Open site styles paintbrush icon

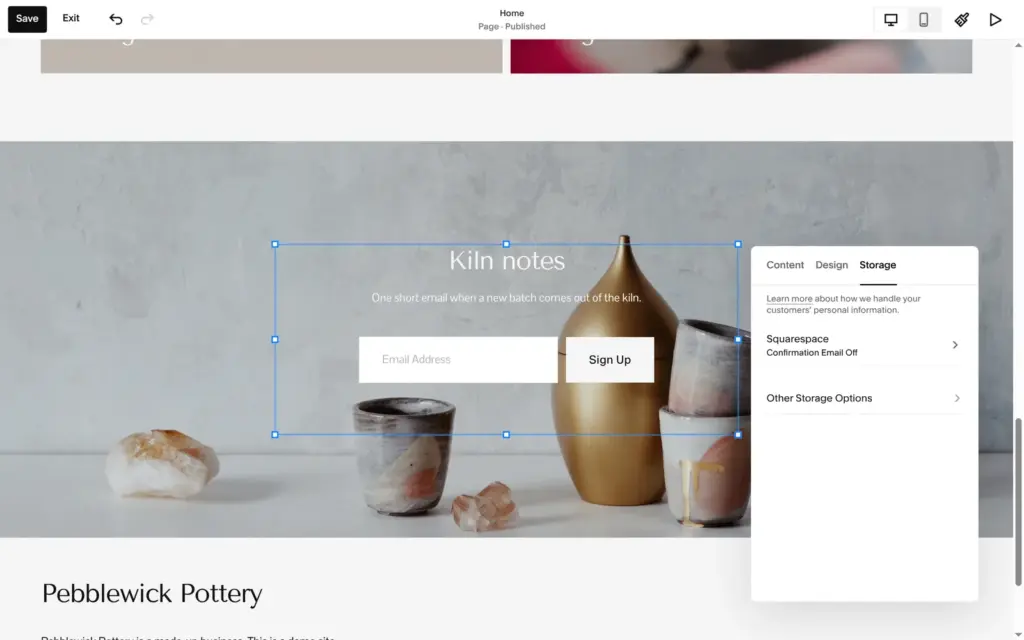point(961,19)
